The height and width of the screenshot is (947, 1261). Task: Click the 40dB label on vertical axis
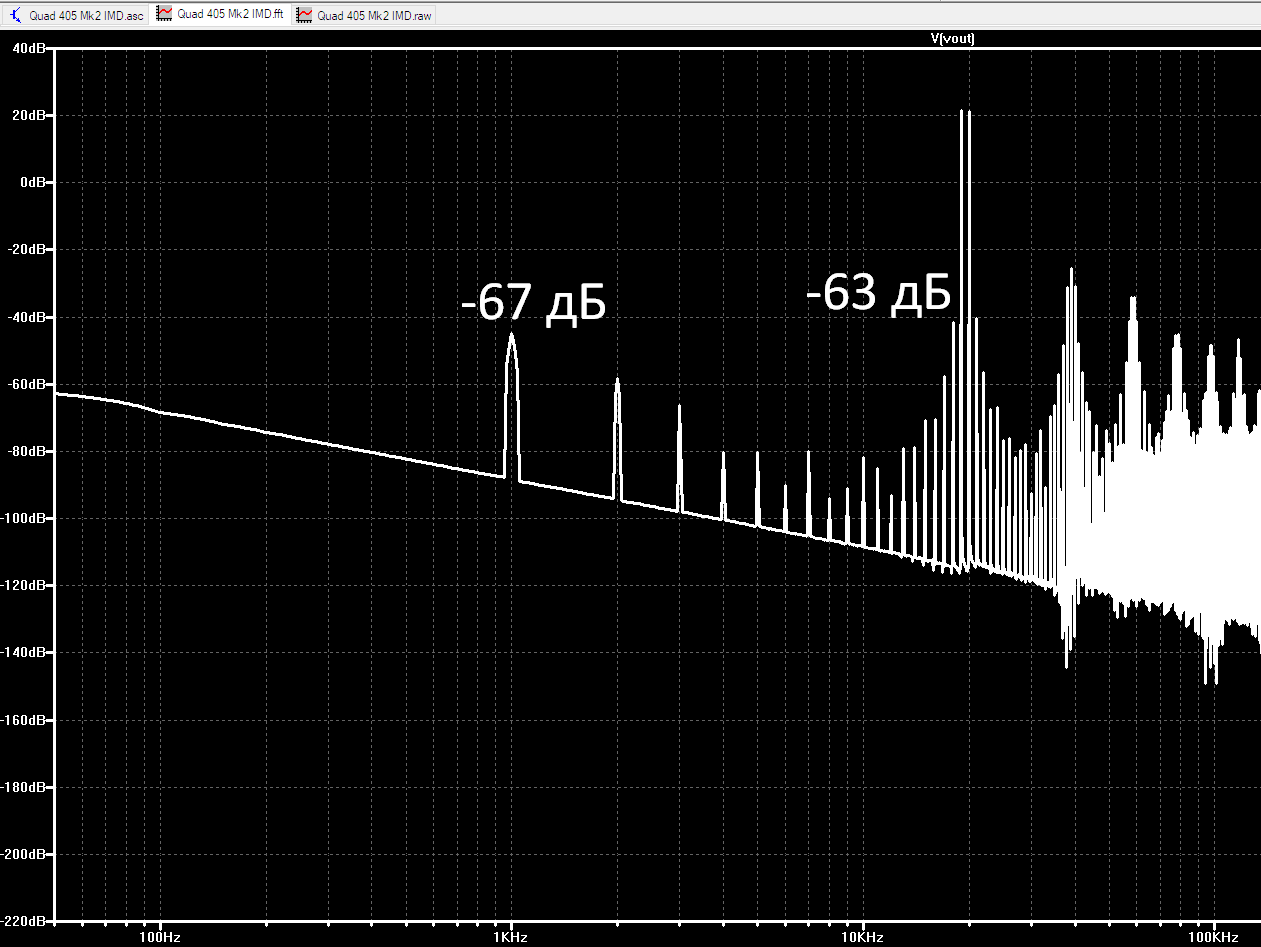pos(28,49)
